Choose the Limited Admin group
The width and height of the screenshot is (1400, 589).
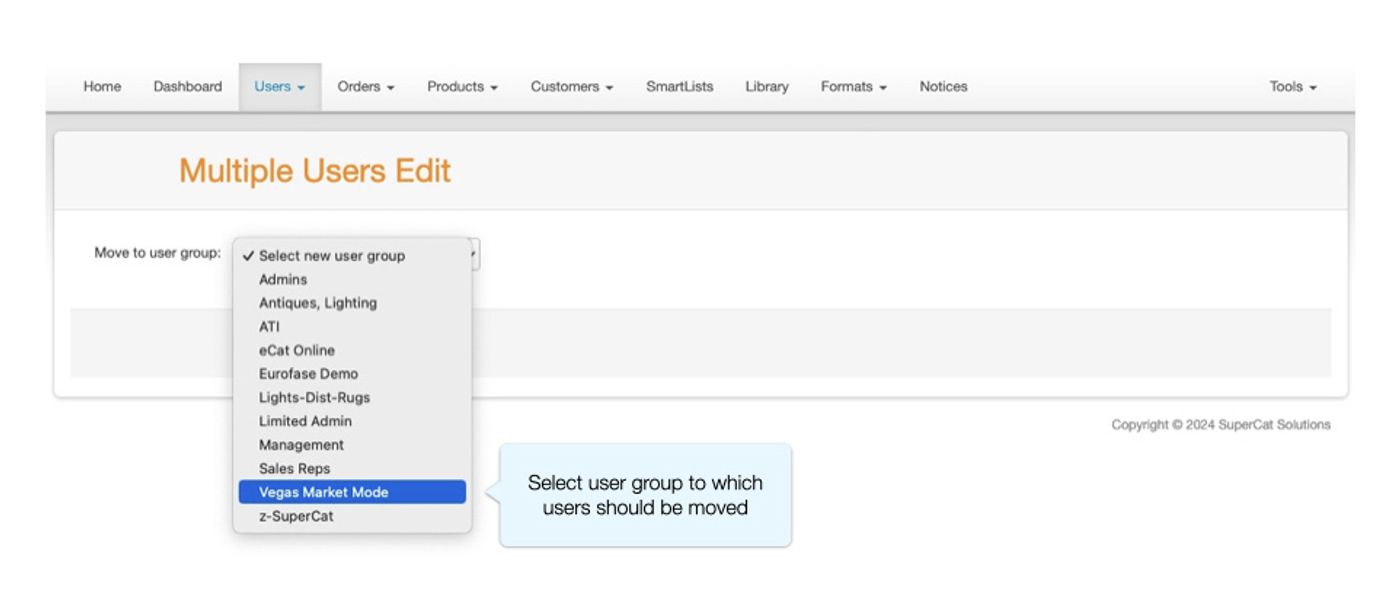click(352, 421)
